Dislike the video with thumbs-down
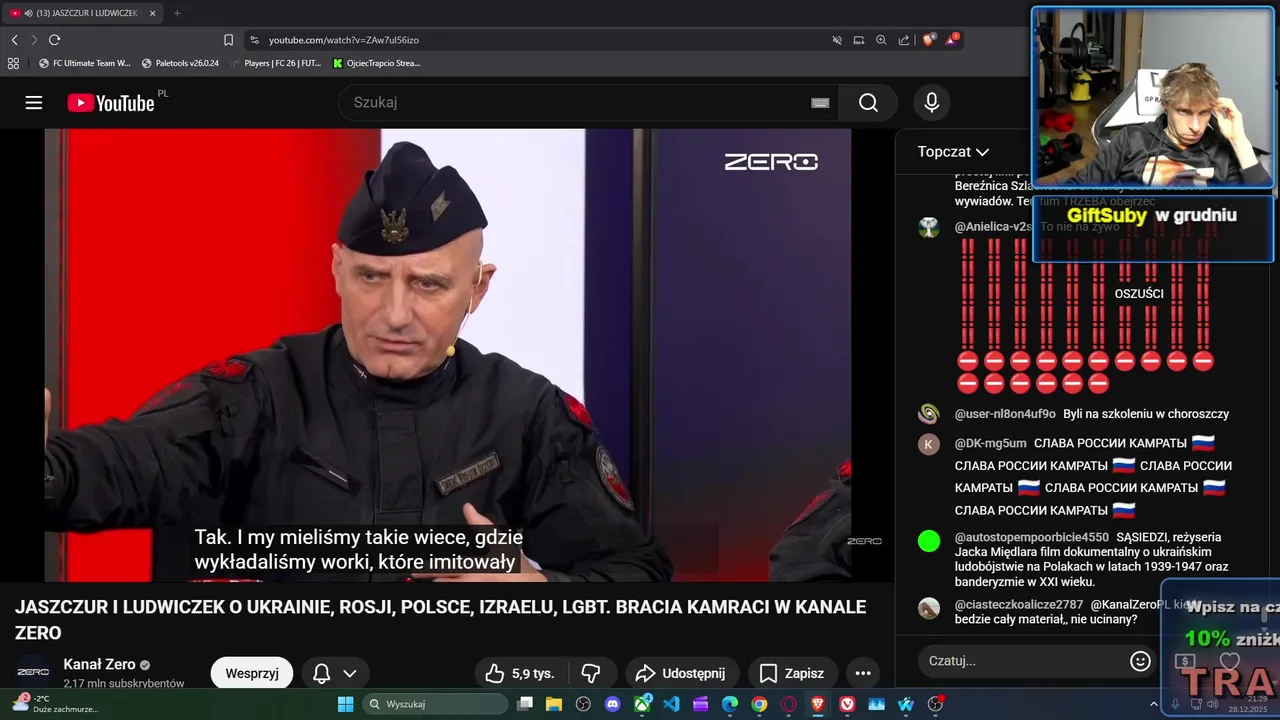Viewport: 1280px width, 720px height. [591, 673]
